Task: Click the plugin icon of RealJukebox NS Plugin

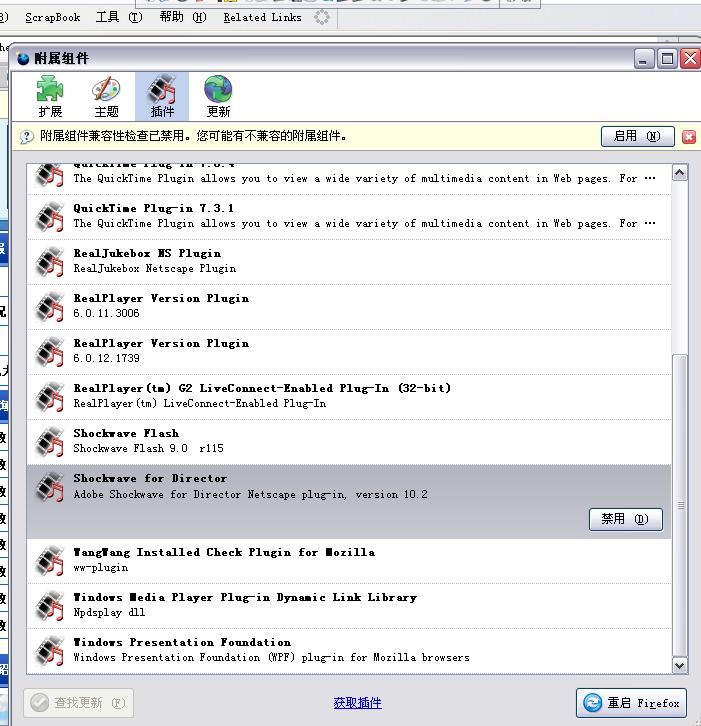Action: 50,262
